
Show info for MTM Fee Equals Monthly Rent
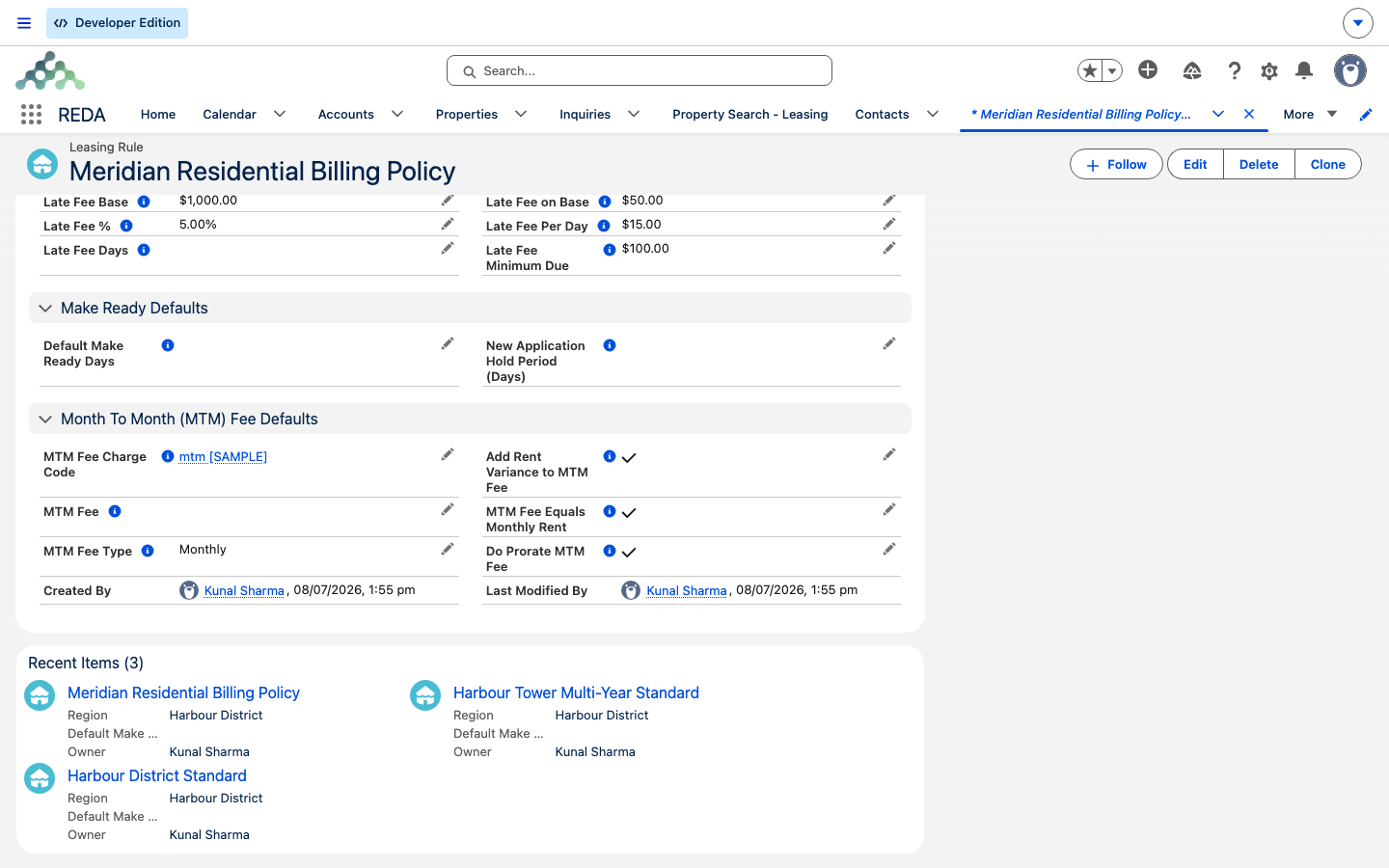[610, 511]
